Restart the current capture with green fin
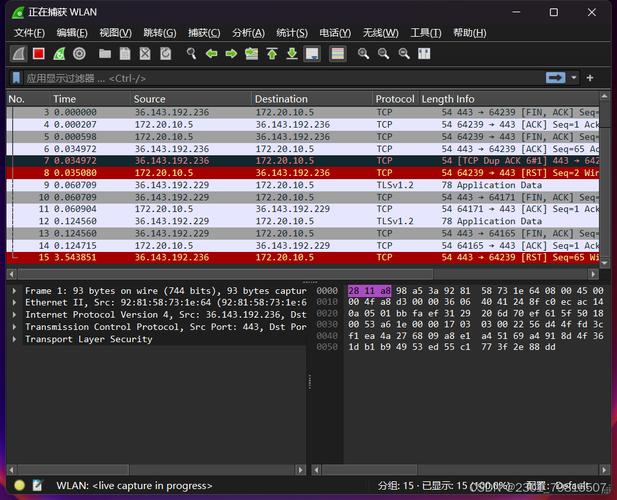Screen dimensions: 617x500 click(x=59, y=54)
